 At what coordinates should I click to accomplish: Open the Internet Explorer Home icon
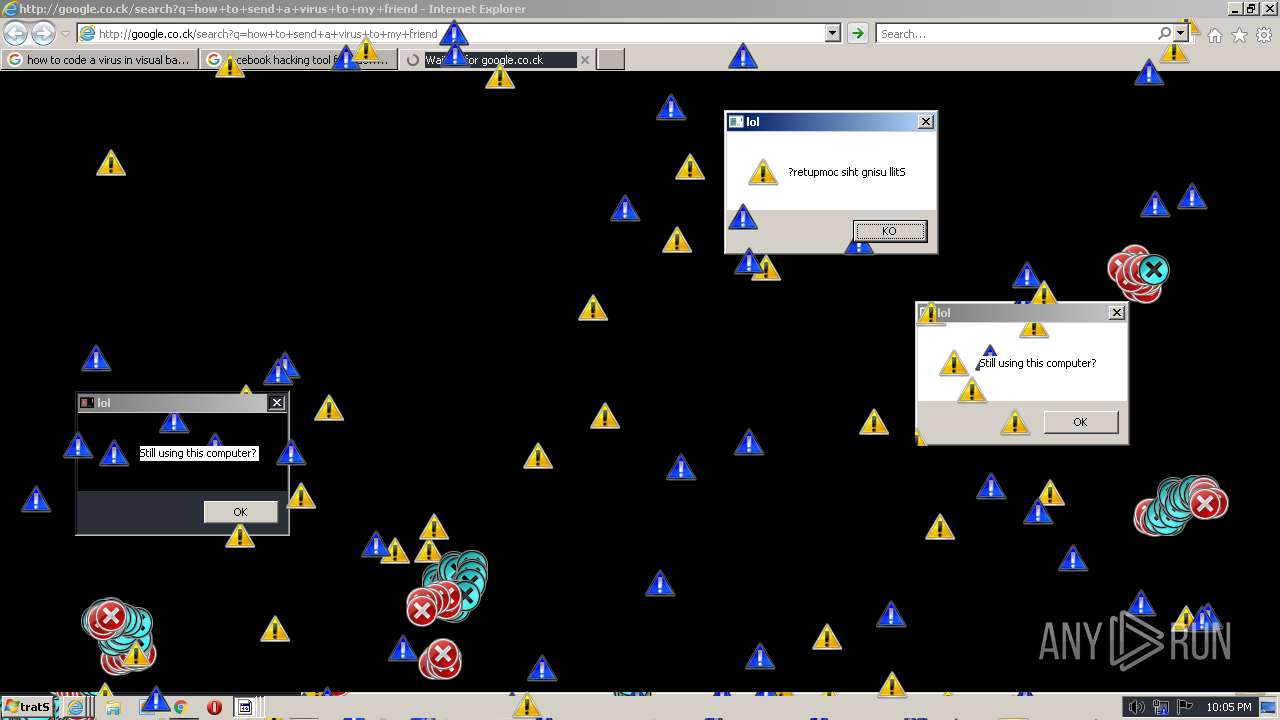point(1214,35)
